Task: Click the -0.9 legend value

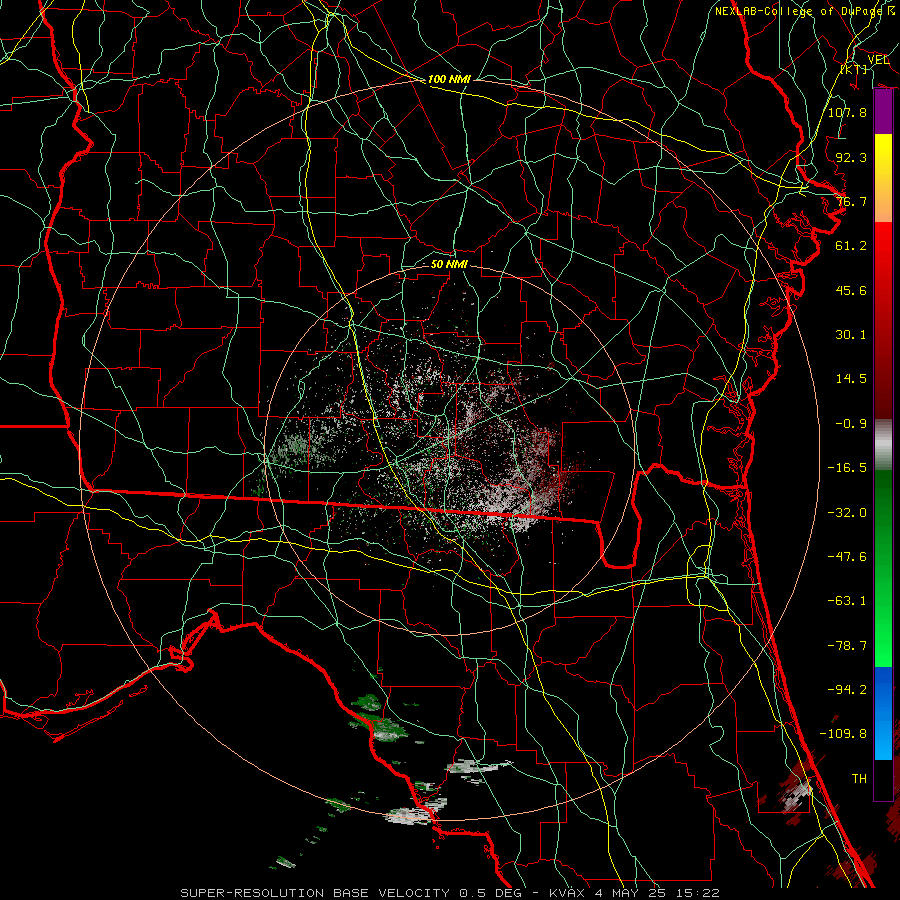Action: pos(851,424)
